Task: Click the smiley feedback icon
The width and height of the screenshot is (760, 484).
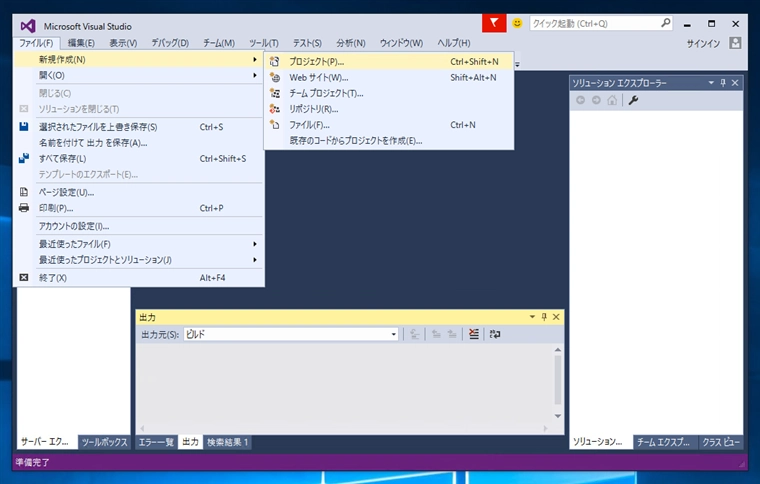Action: pos(518,23)
